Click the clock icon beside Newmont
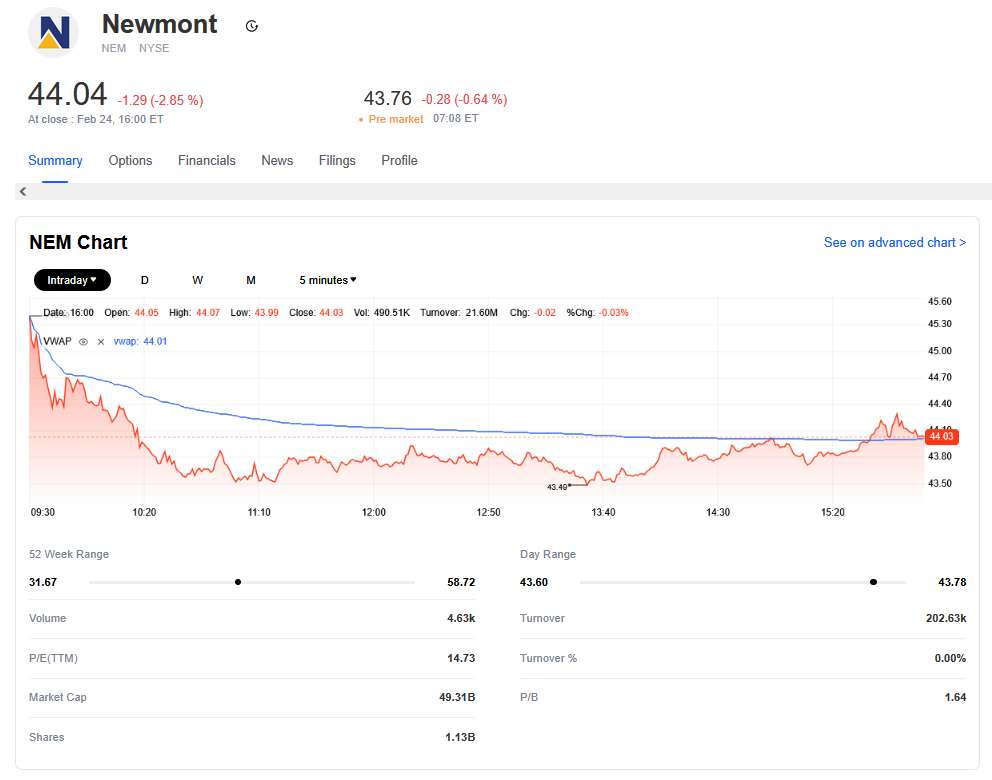The width and height of the screenshot is (992, 780). [x=252, y=26]
